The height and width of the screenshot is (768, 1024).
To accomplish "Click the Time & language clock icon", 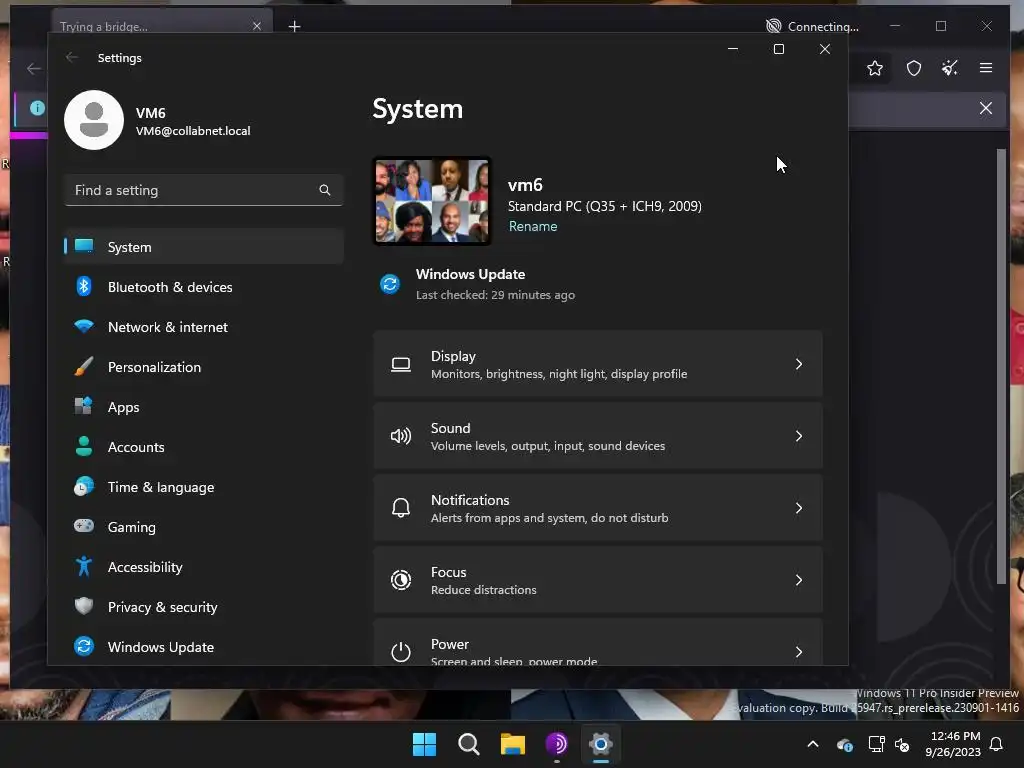I will (x=84, y=487).
